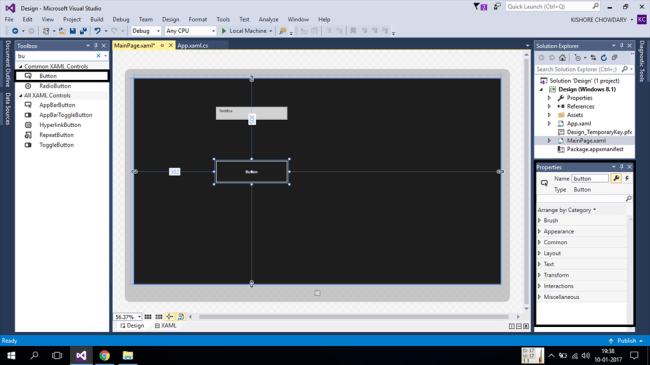Click the Collapse Pane icon in designer
The width and height of the screenshot is (650, 365).
526,326
